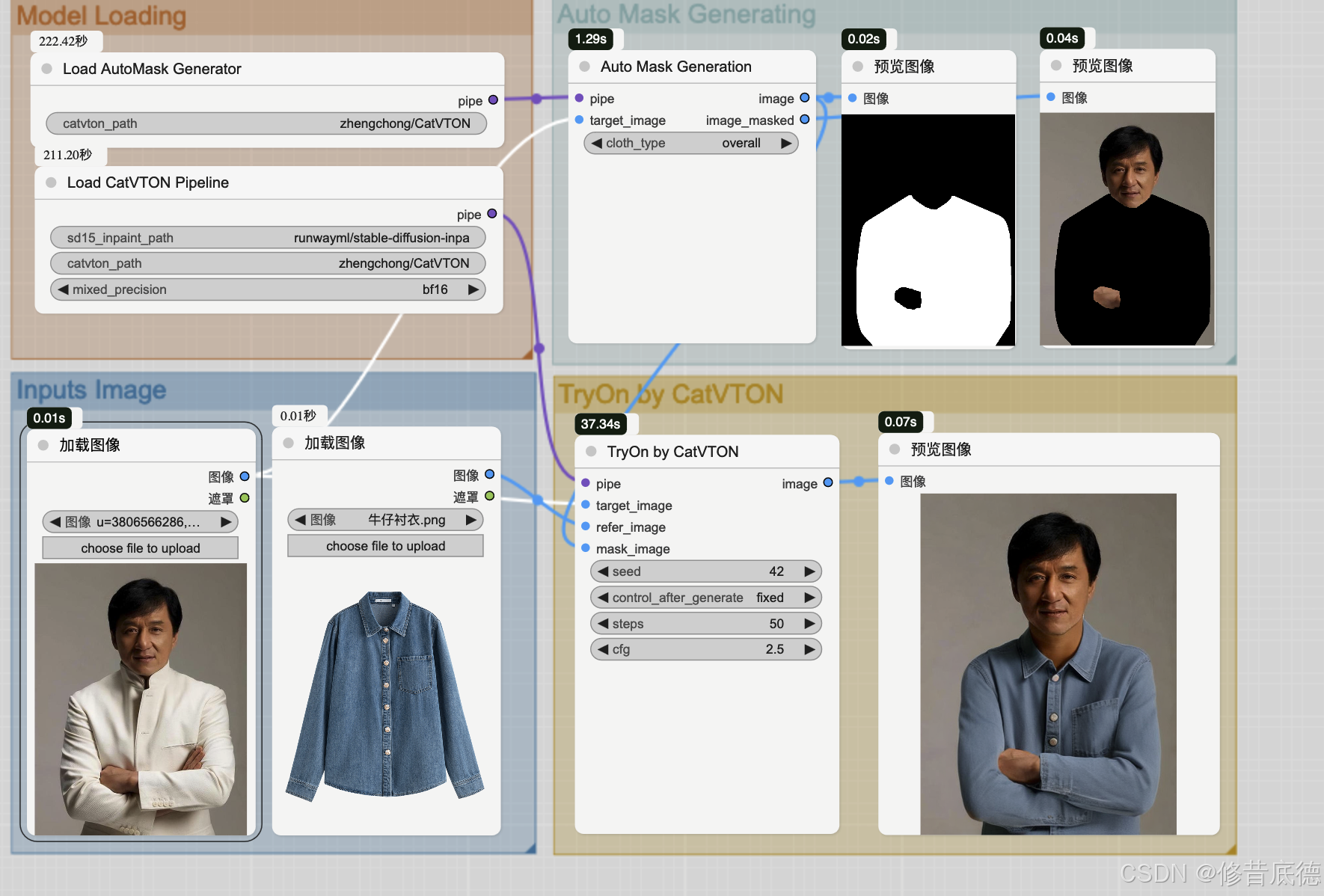The height and width of the screenshot is (896, 1324).
Task: Click the target_image input port of TryOn by CatVTON
Action: (x=586, y=505)
